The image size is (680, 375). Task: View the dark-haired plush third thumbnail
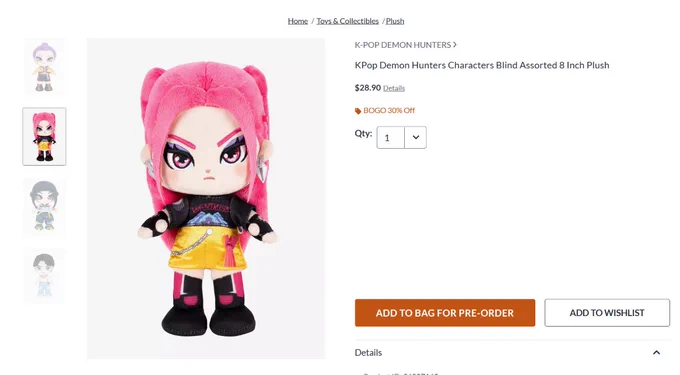point(44,206)
